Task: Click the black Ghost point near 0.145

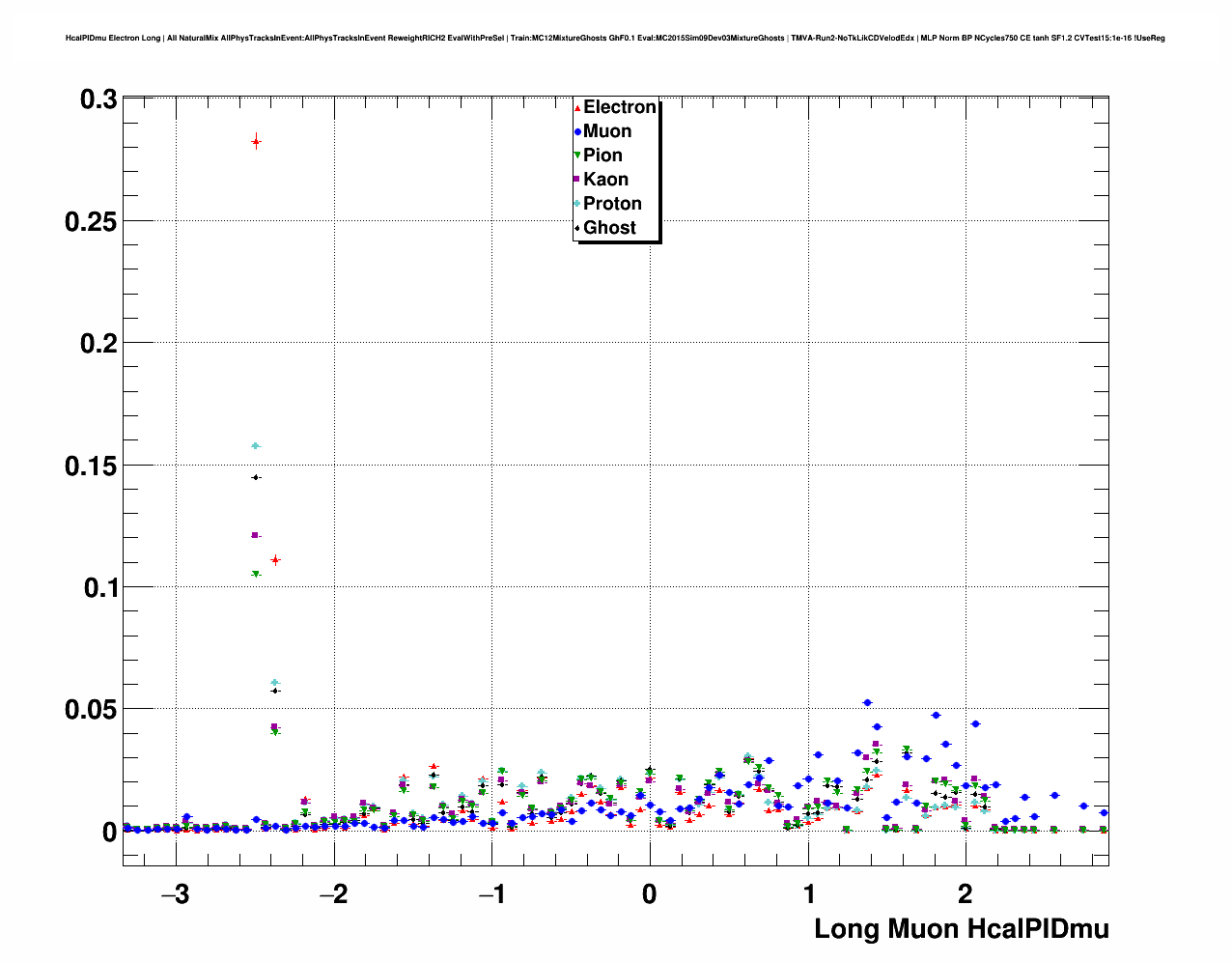Action: (256, 477)
